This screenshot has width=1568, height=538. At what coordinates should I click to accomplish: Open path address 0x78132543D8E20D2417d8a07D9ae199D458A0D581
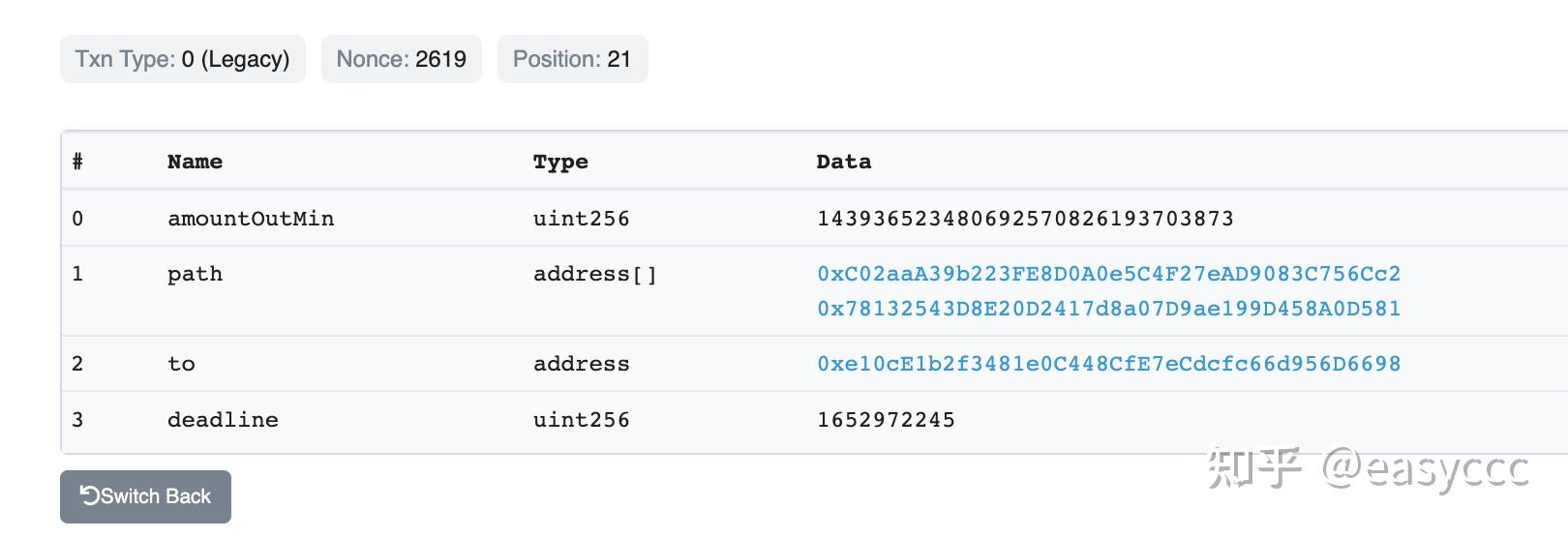pyautogui.click(x=1108, y=309)
